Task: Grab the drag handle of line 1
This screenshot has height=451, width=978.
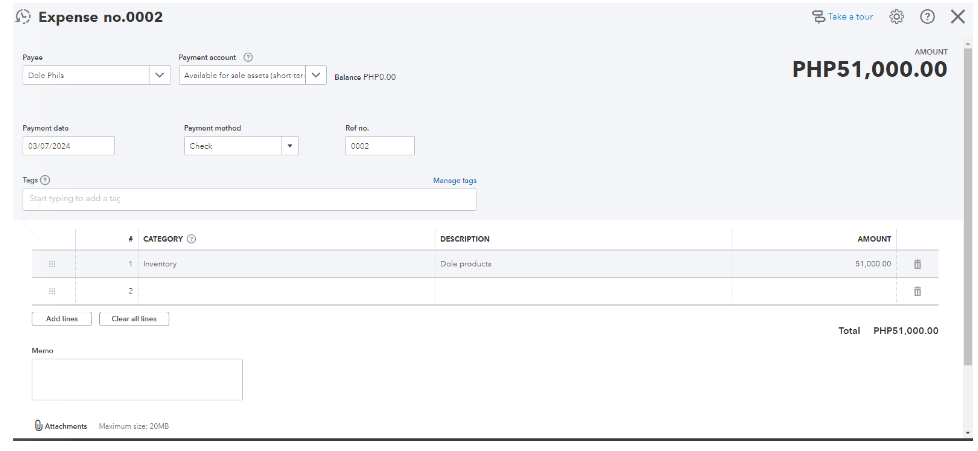Action: 52,264
